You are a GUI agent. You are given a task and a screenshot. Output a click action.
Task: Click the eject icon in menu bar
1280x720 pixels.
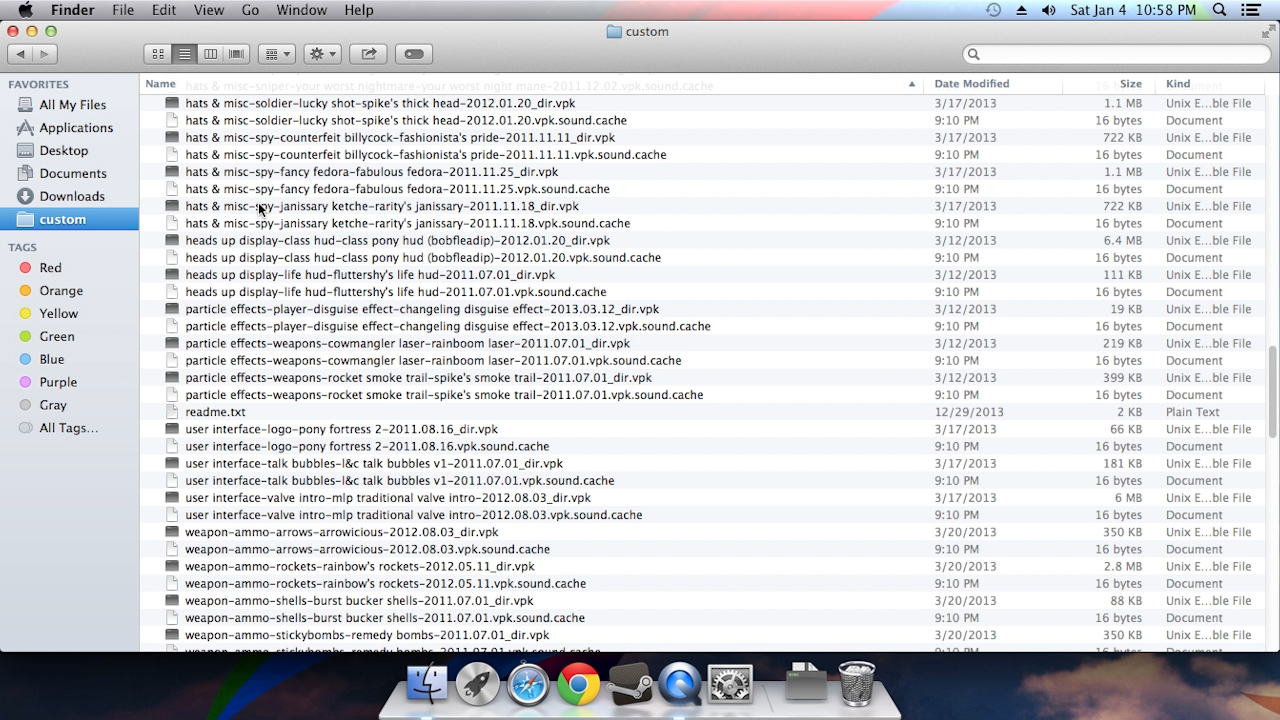click(x=1021, y=10)
